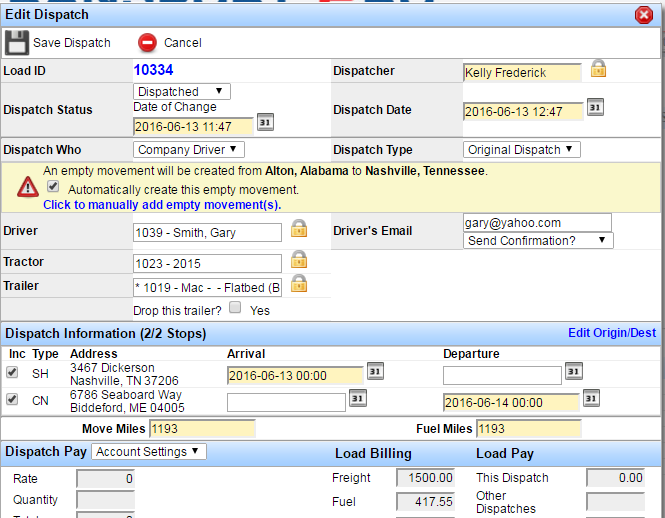
Task: Open the Dispatch Status dropdown
Action: point(182,92)
